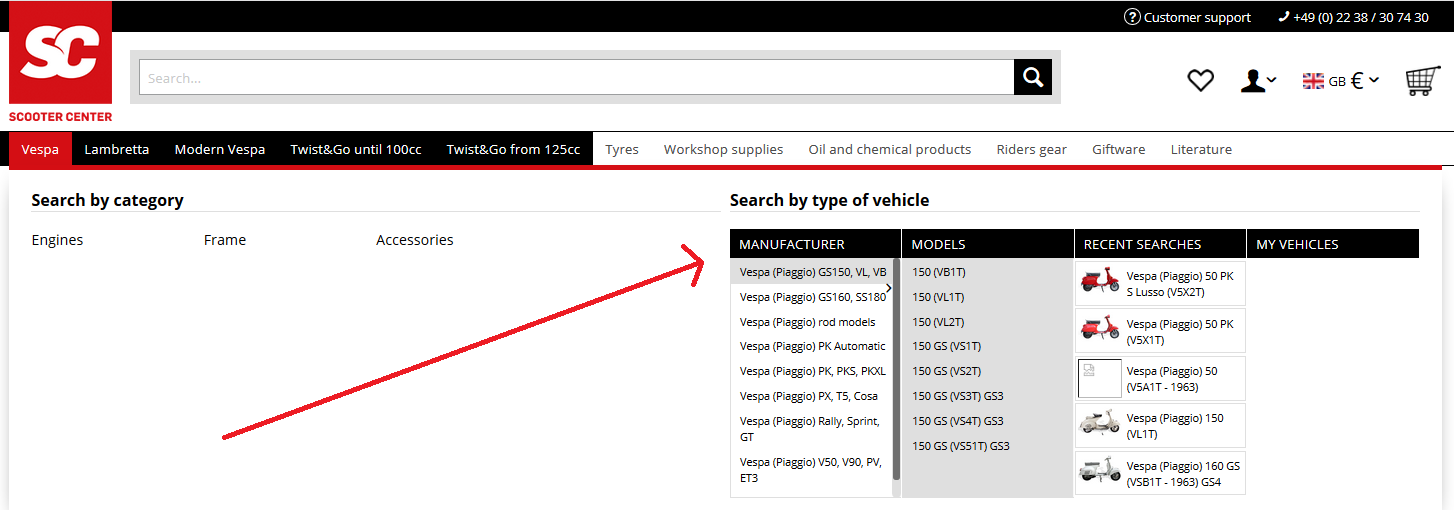Open the Accessories category
Image resolution: width=1454 pixels, height=510 pixels.
(x=415, y=240)
